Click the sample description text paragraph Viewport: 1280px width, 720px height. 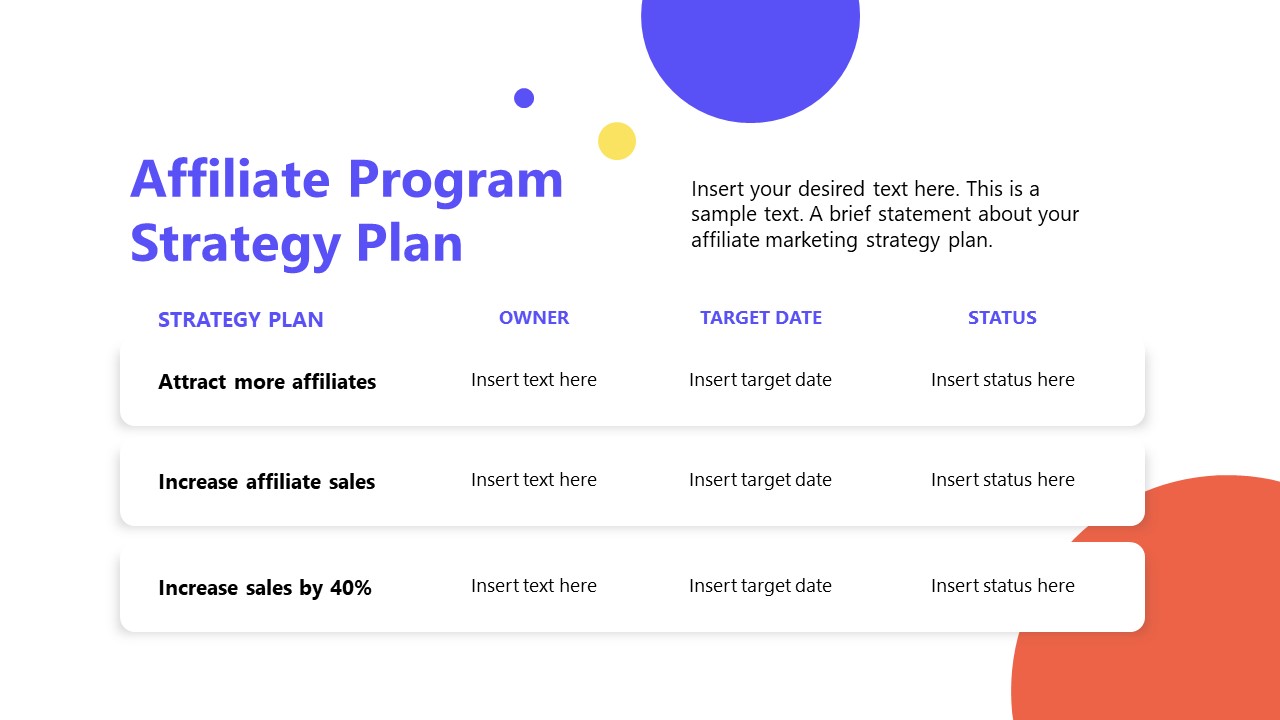885,214
